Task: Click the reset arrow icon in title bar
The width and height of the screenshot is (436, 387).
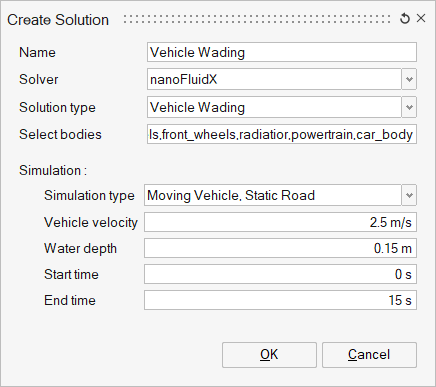Action: pos(405,18)
